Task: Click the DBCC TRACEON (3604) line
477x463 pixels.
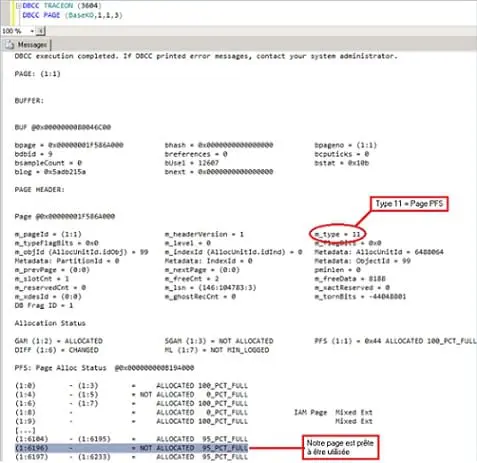Action: pos(62,5)
